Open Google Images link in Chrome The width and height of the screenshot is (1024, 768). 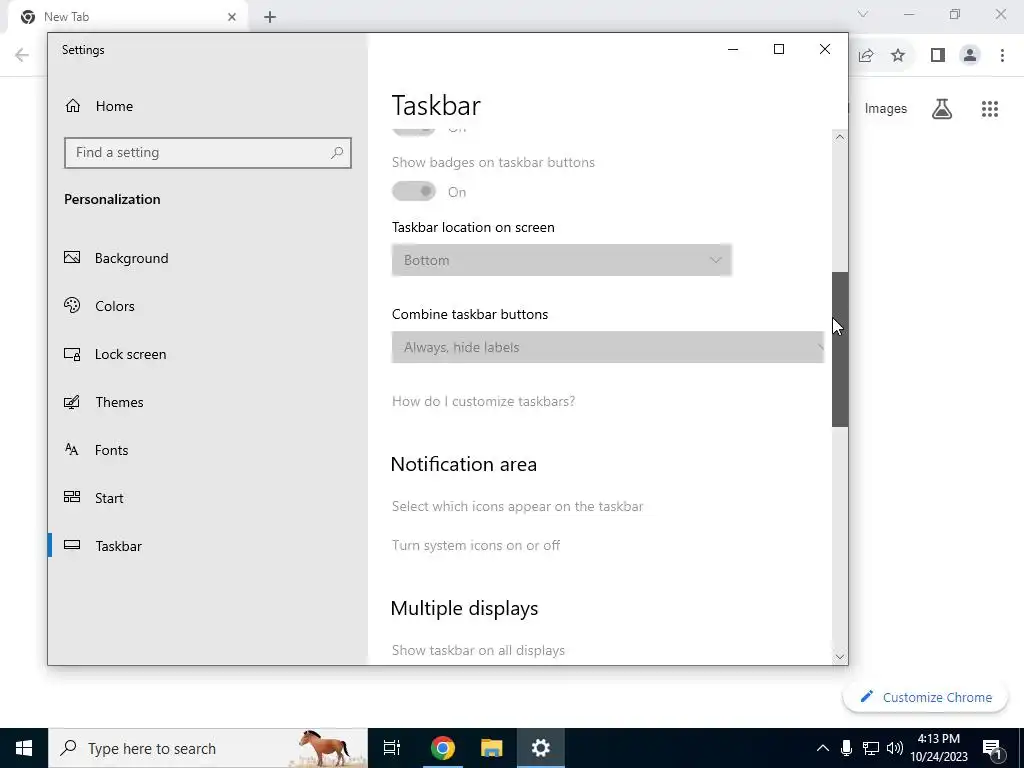(886, 108)
